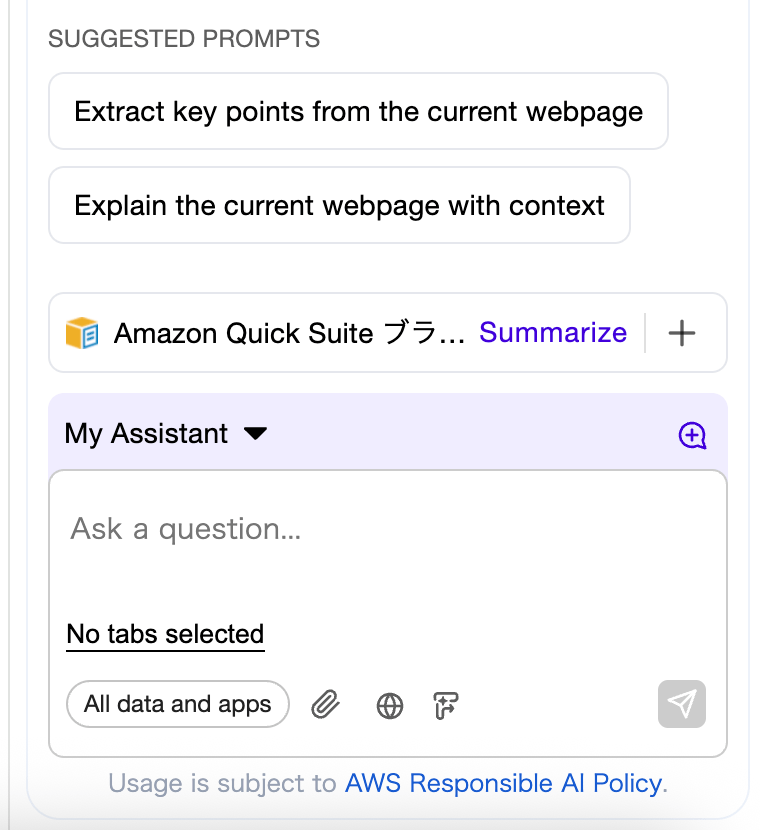The height and width of the screenshot is (830, 760).
Task: Select the Amazon Quick Suite tab title
Action: coord(289,333)
